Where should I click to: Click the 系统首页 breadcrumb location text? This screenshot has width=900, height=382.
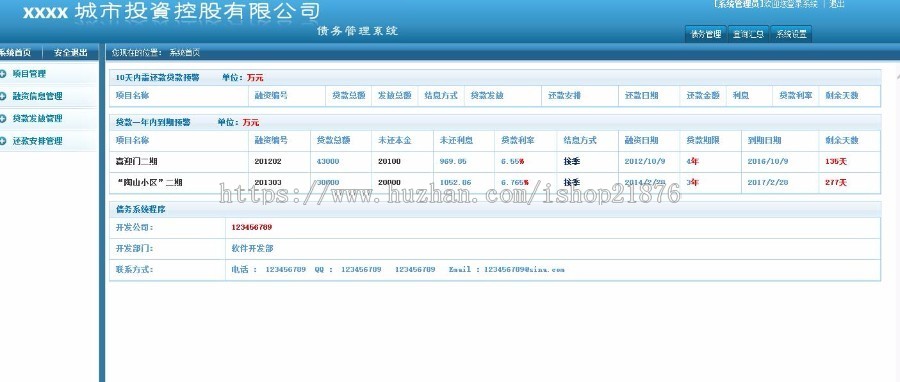pos(184,52)
